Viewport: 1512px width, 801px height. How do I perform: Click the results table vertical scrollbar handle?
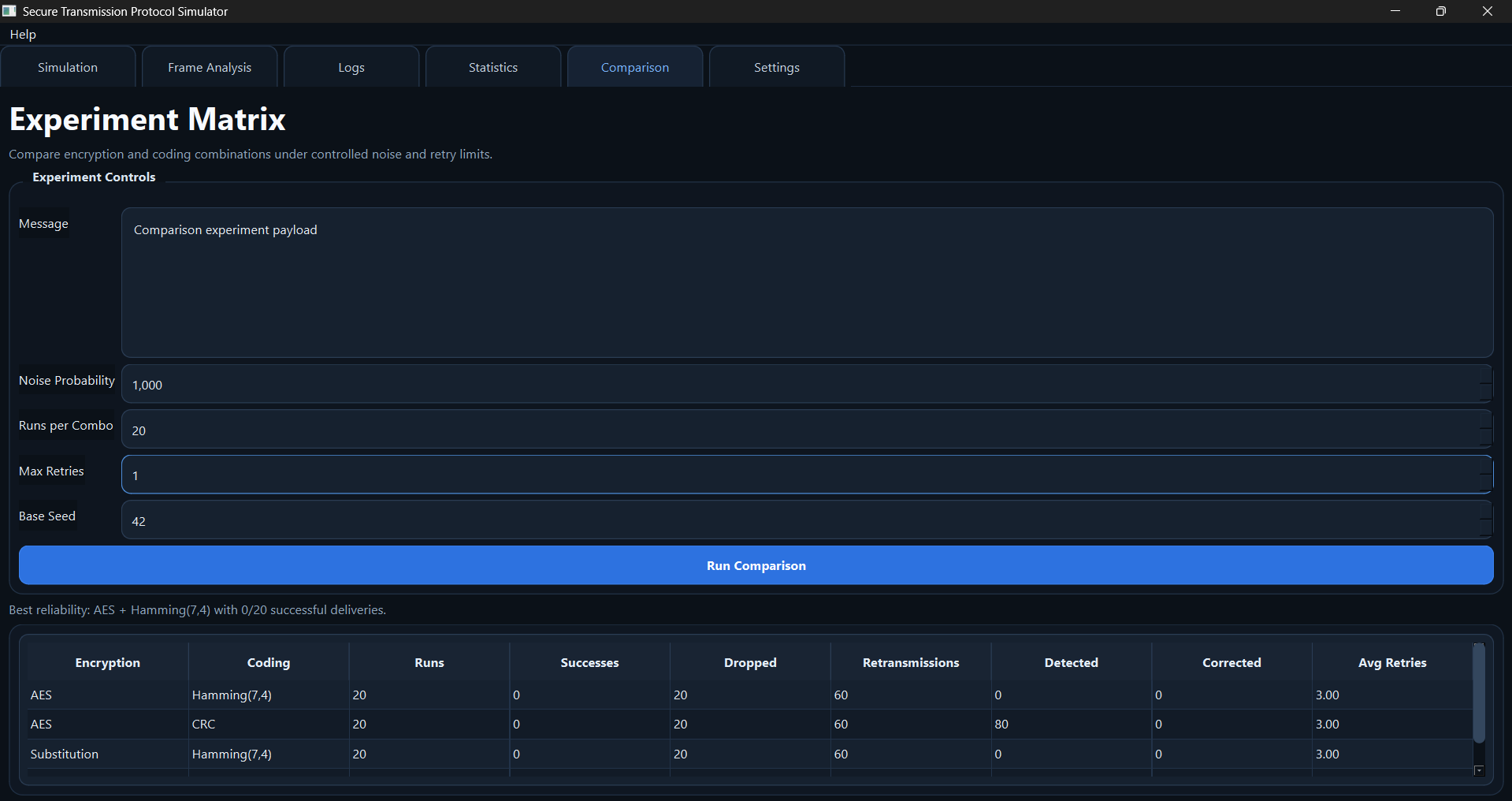click(x=1479, y=694)
